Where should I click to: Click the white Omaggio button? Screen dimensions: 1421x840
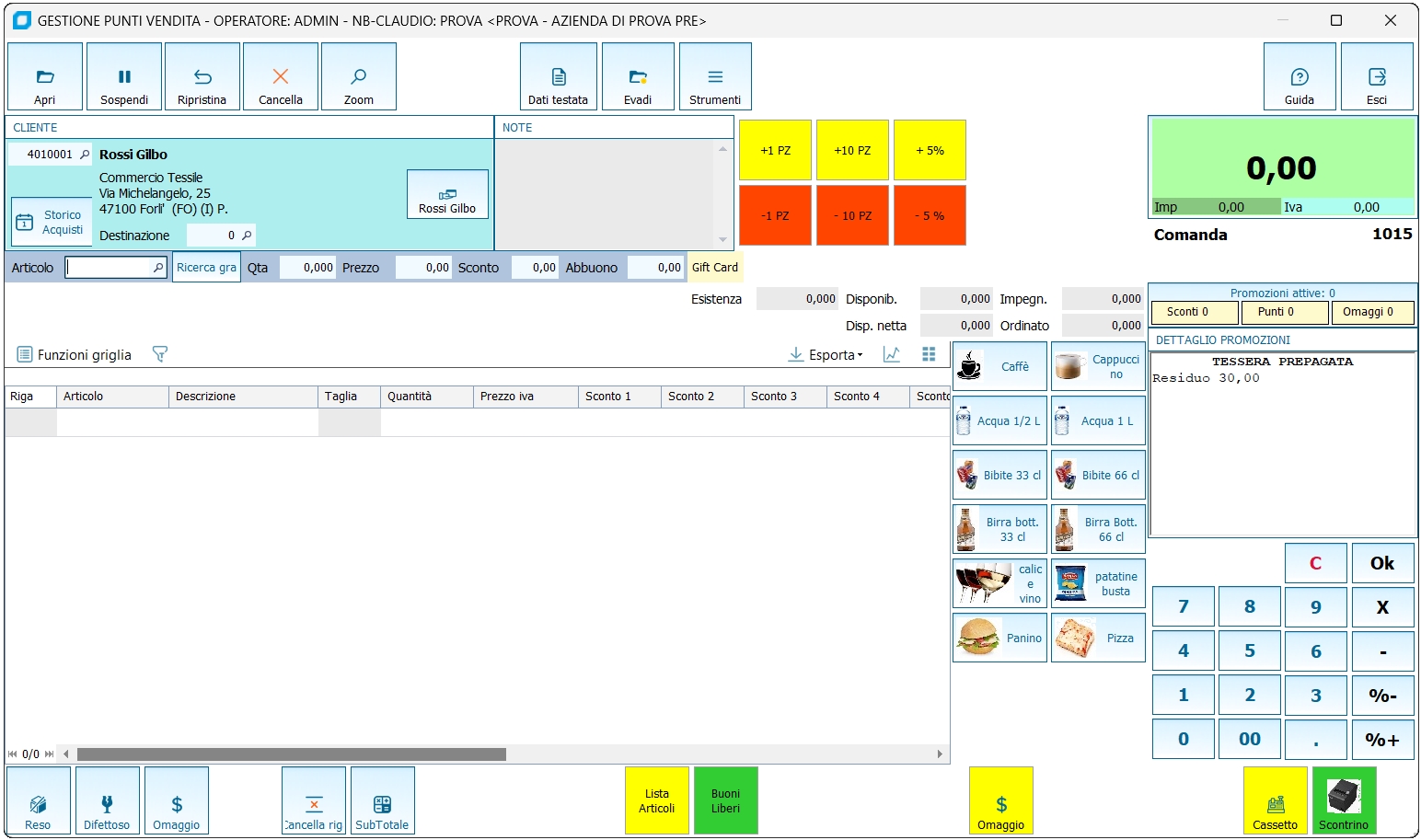click(x=177, y=800)
